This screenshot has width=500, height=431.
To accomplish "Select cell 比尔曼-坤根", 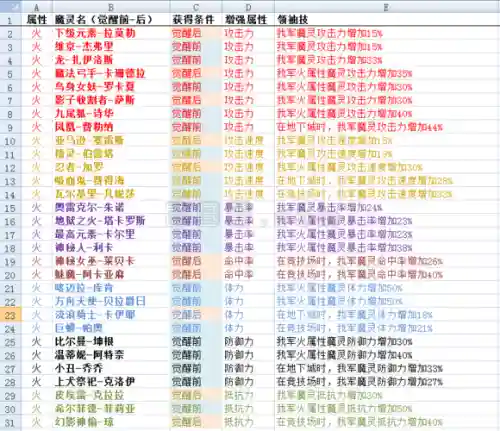I will [x=111, y=342].
